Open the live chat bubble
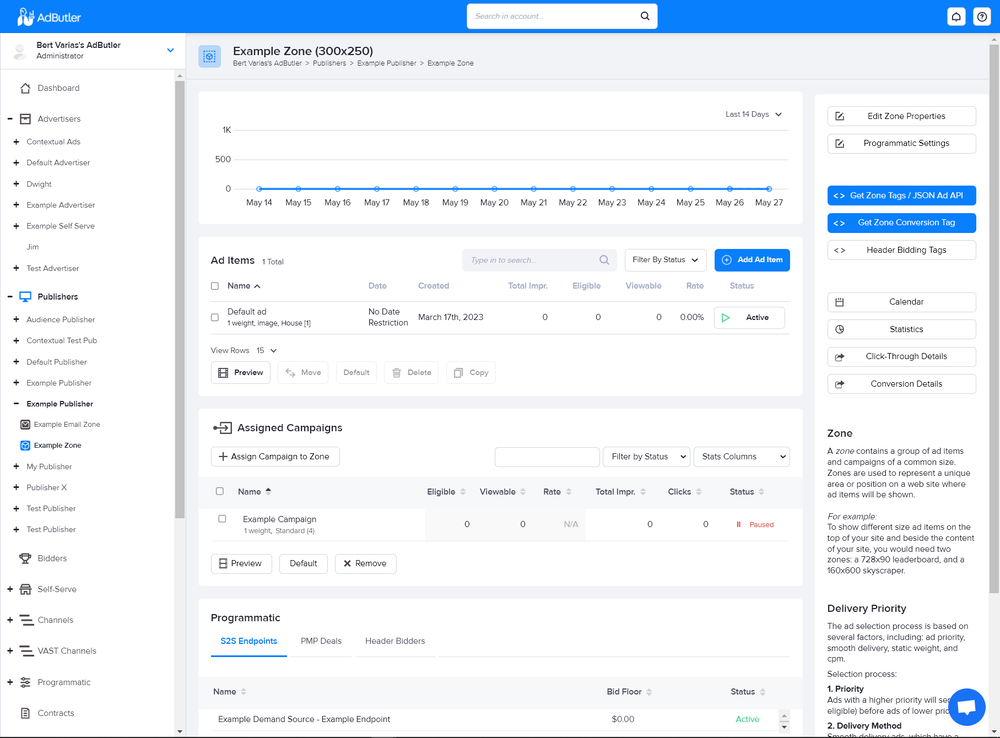 [967, 707]
